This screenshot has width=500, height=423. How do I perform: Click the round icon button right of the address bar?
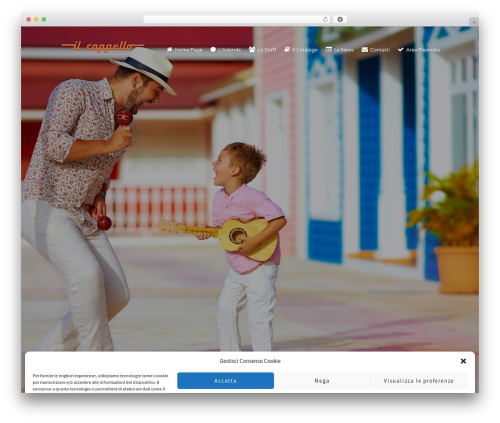coord(340,19)
